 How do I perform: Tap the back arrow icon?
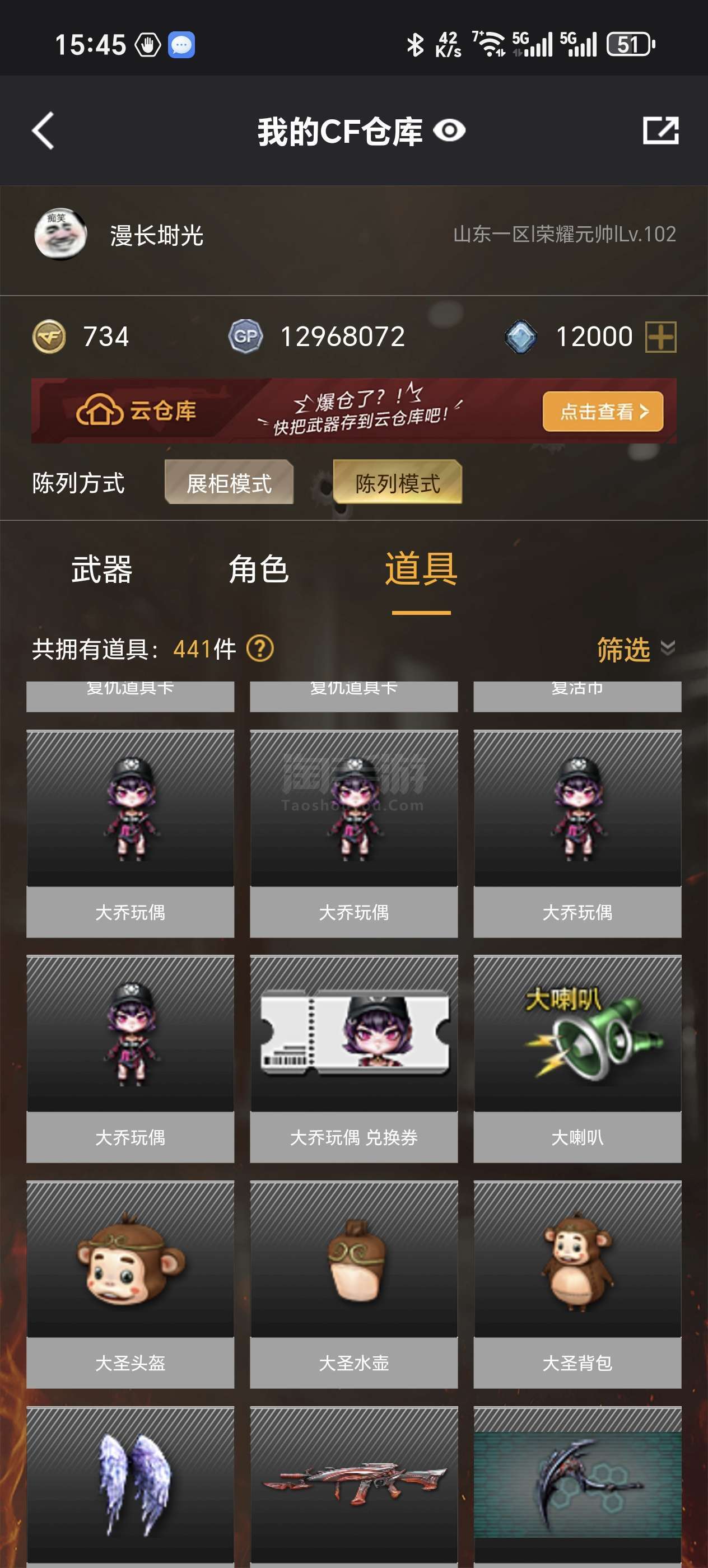click(43, 130)
